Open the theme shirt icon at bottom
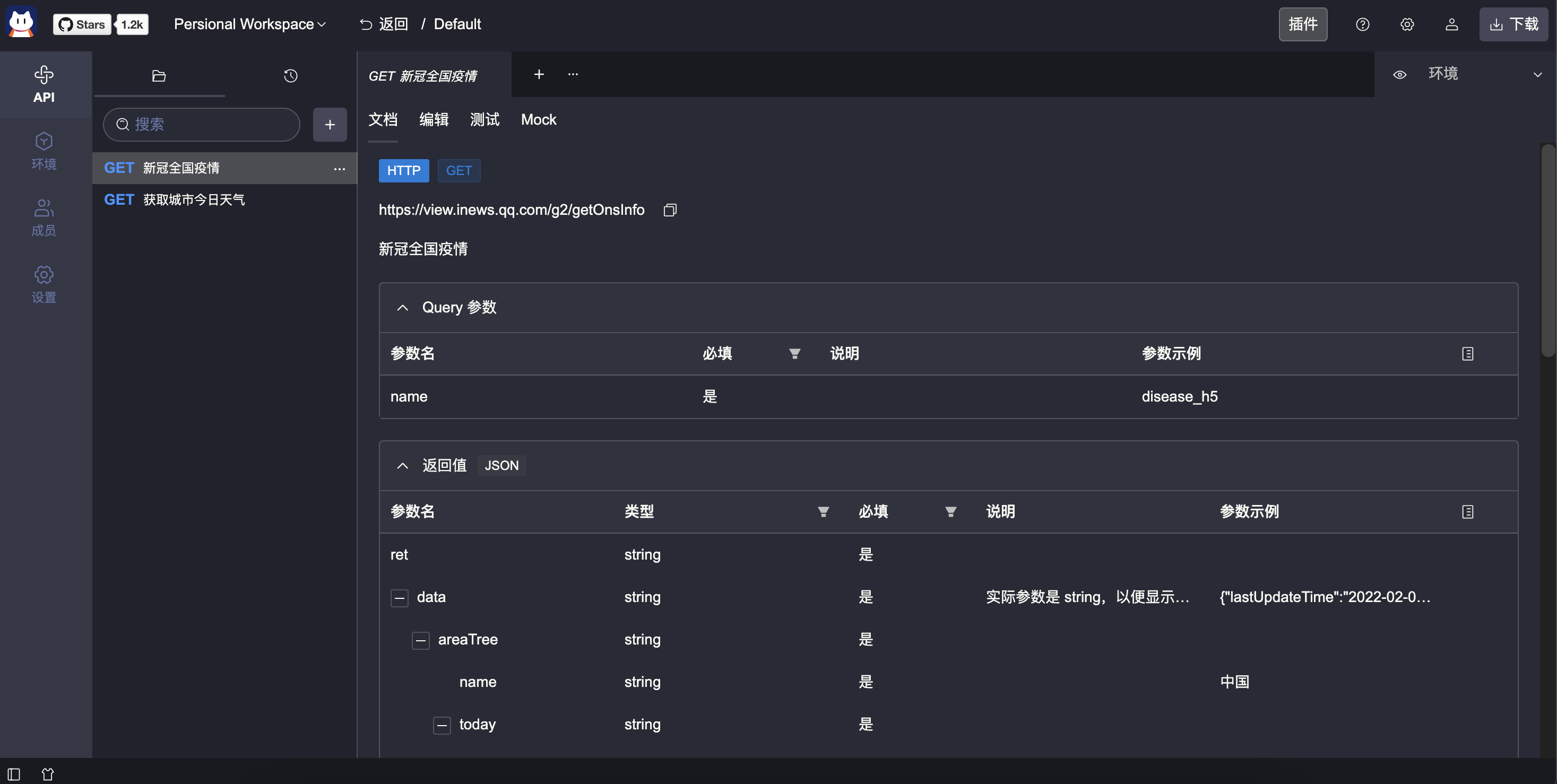 [x=48, y=773]
